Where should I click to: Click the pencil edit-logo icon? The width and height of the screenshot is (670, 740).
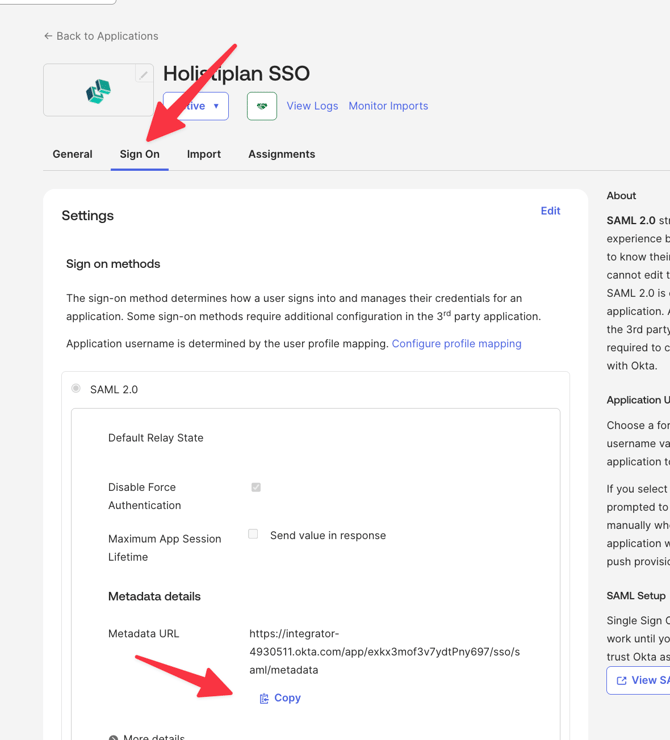tap(143, 75)
